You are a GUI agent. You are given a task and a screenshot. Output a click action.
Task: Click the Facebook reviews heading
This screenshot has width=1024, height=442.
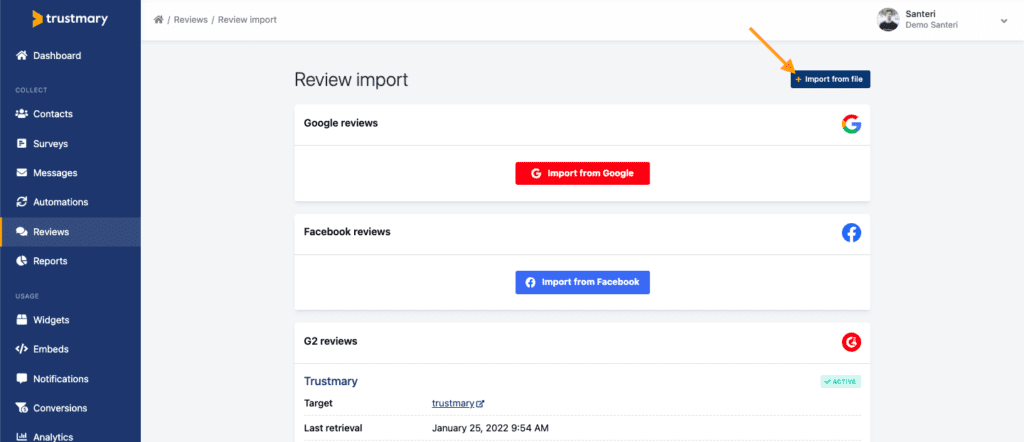[x=347, y=232]
